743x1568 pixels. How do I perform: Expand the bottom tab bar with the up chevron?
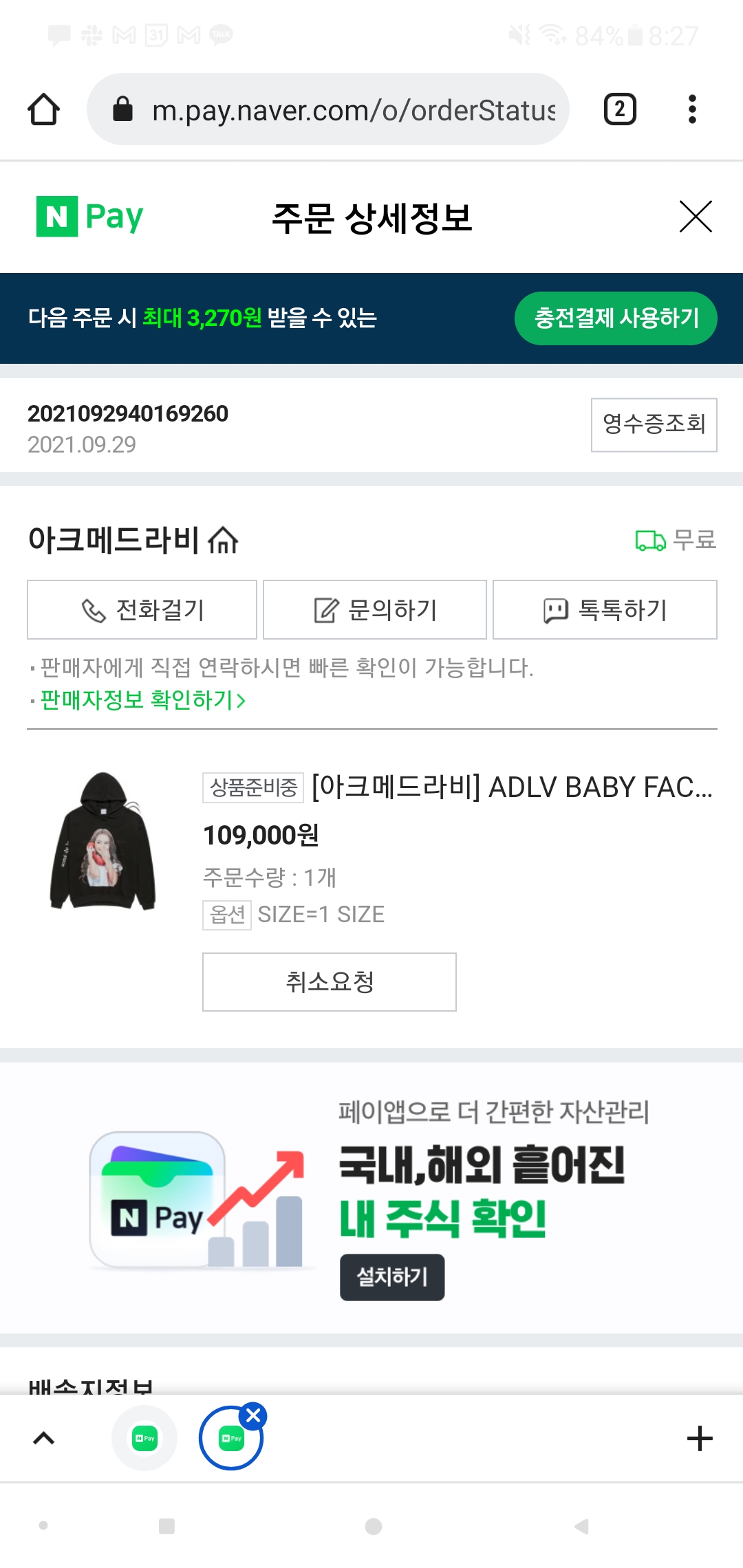point(44,1438)
